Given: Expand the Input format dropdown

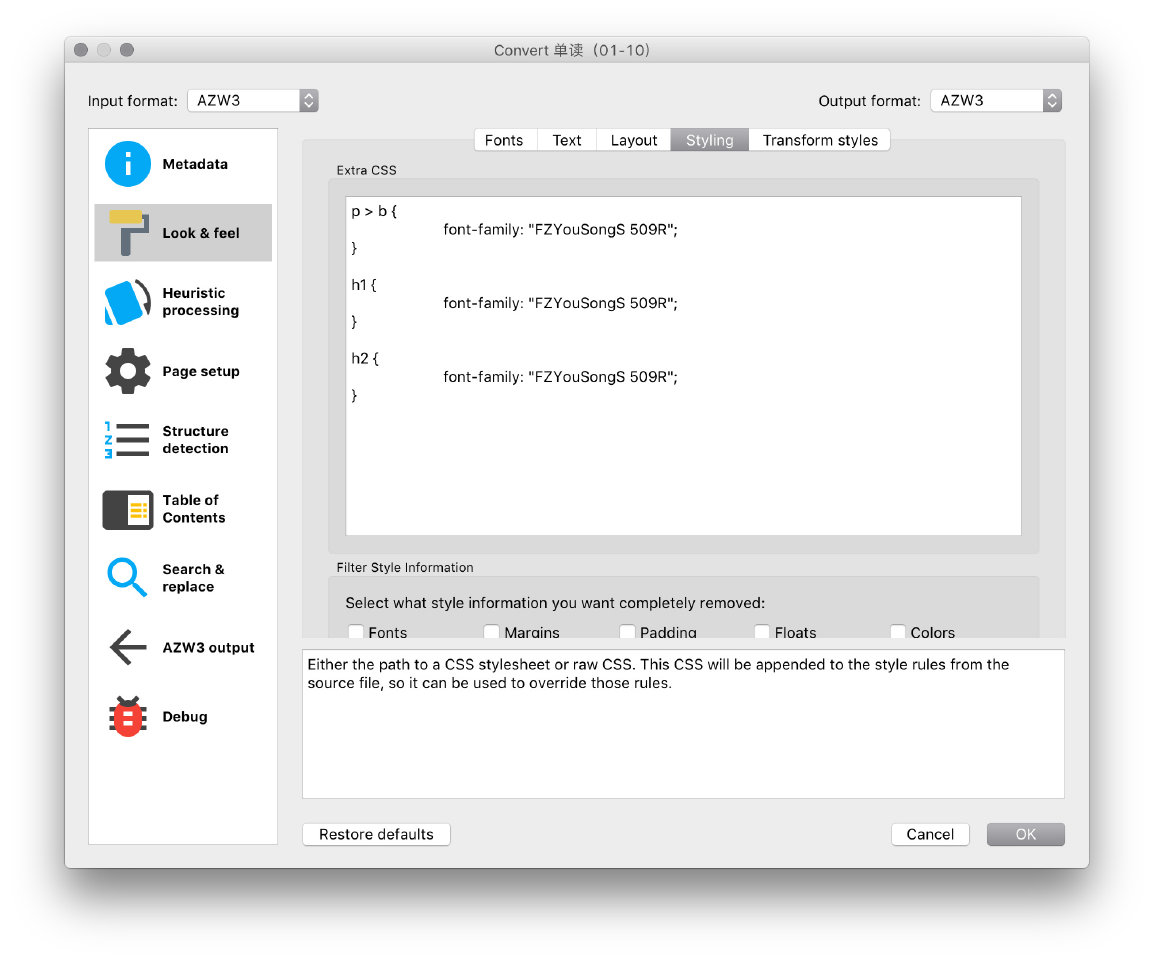Looking at the screenshot, I should coord(252,101).
